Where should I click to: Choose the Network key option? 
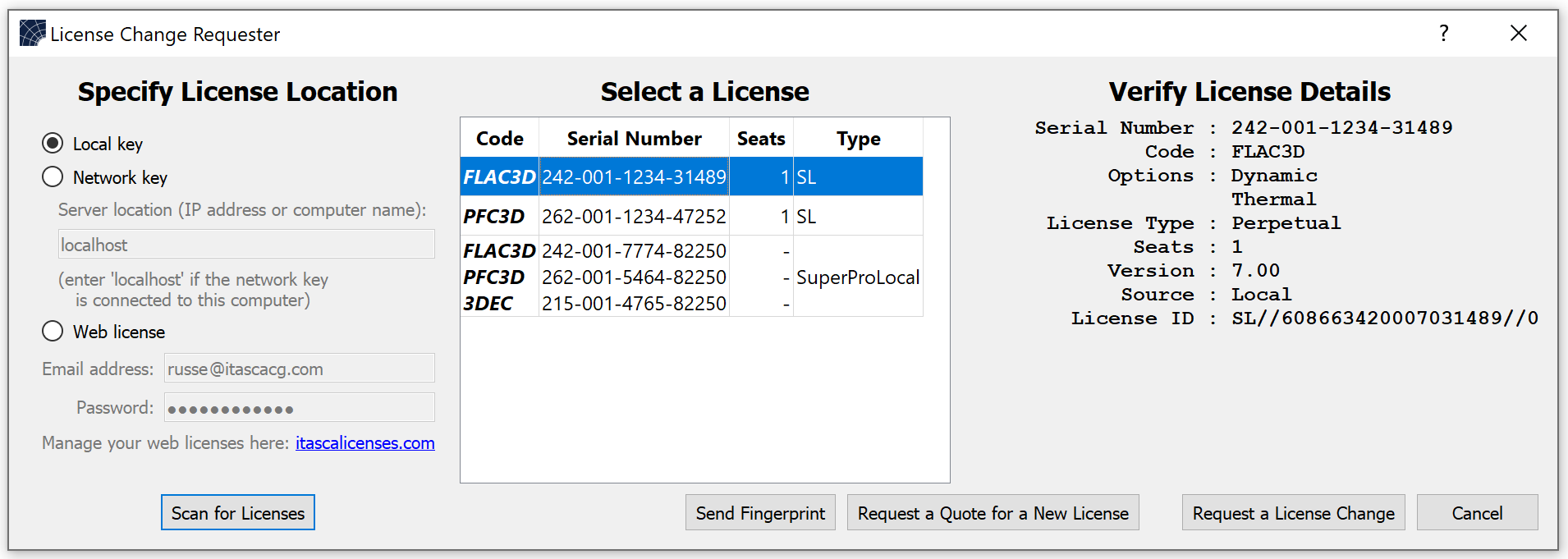coord(53,177)
